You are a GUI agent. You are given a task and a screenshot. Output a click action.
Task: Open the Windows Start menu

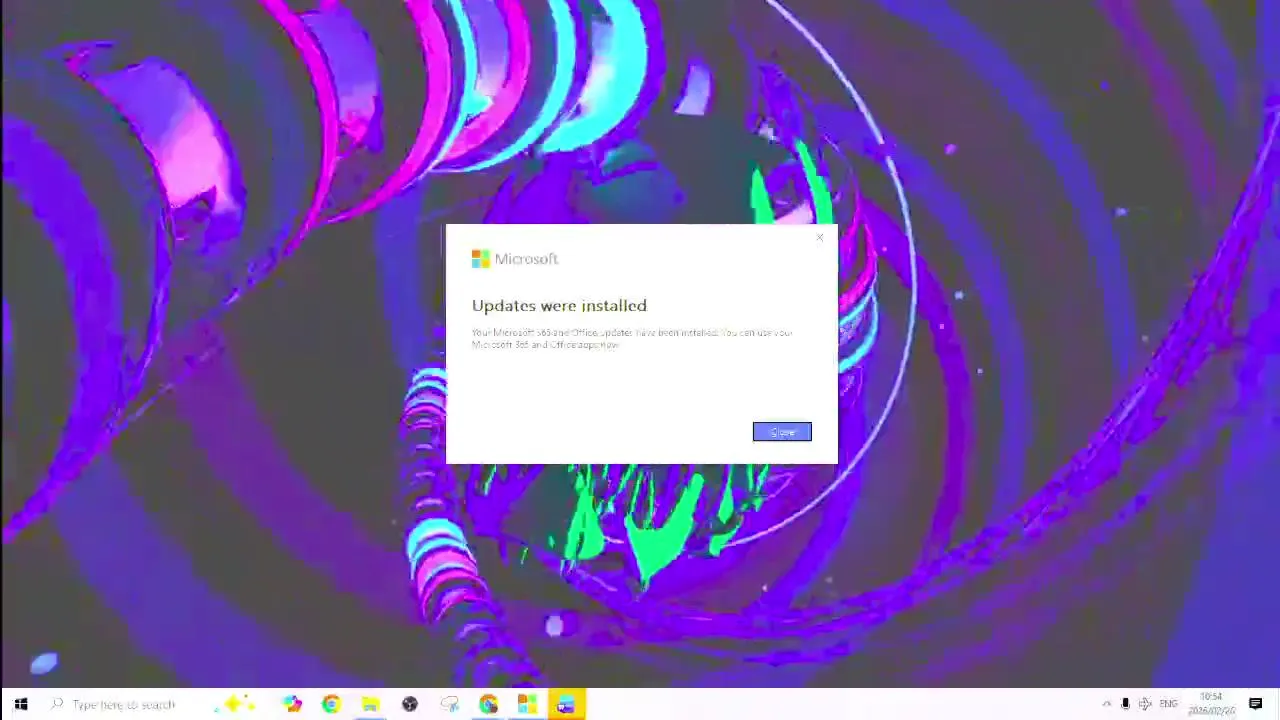[x=20, y=704]
